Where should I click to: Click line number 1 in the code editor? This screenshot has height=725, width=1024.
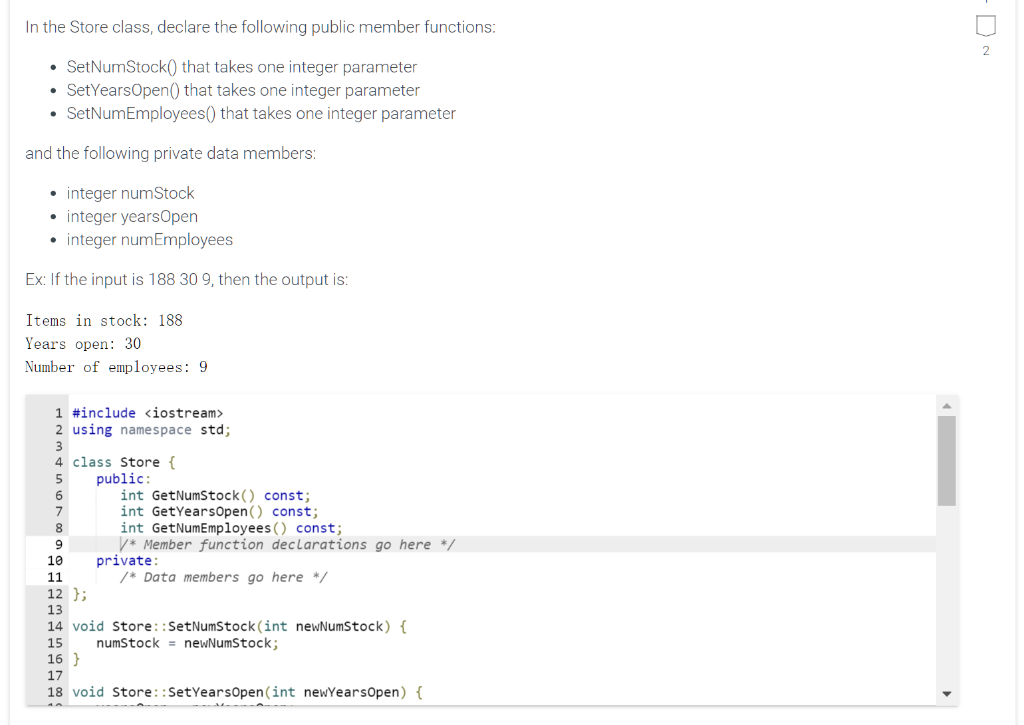pyautogui.click(x=55, y=412)
